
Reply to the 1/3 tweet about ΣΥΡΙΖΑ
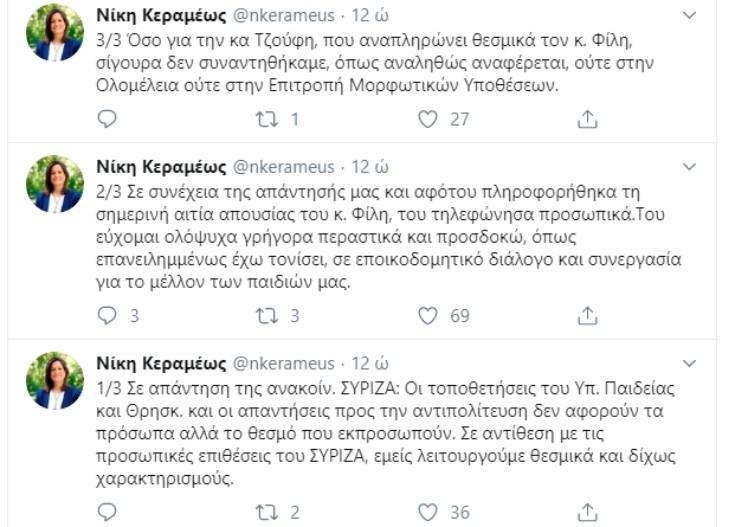tap(108, 512)
